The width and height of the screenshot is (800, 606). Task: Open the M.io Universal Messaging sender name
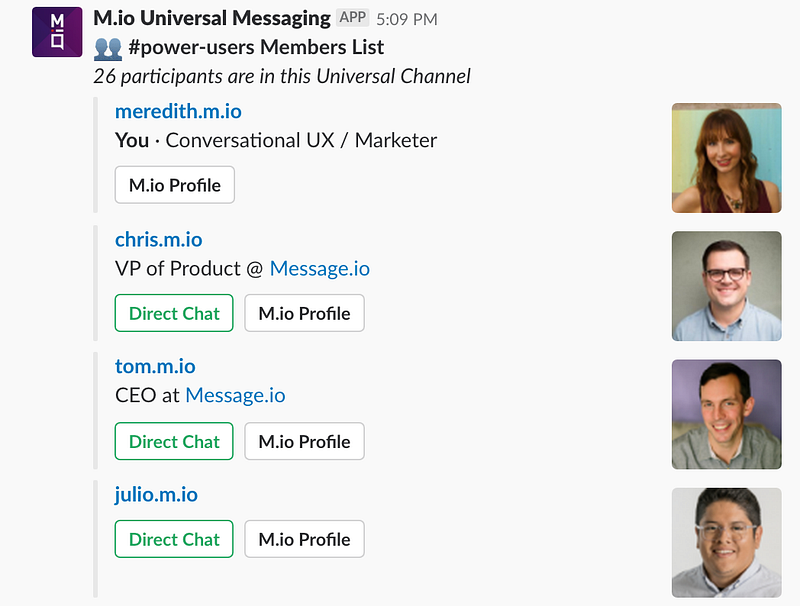click(211, 18)
